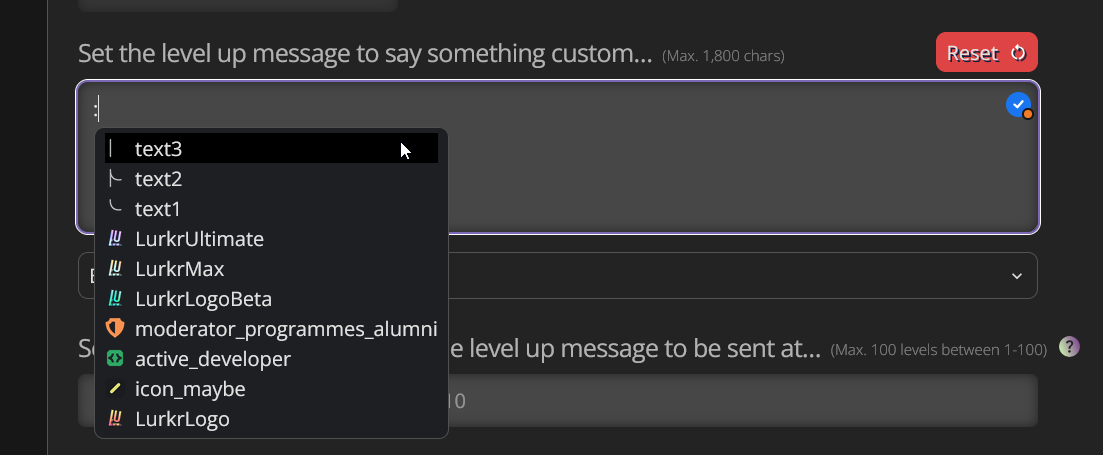Click the icon_maybe pencil emoji icon
Viewport: 1103px width, 455px height.
[x=115, y=389]
